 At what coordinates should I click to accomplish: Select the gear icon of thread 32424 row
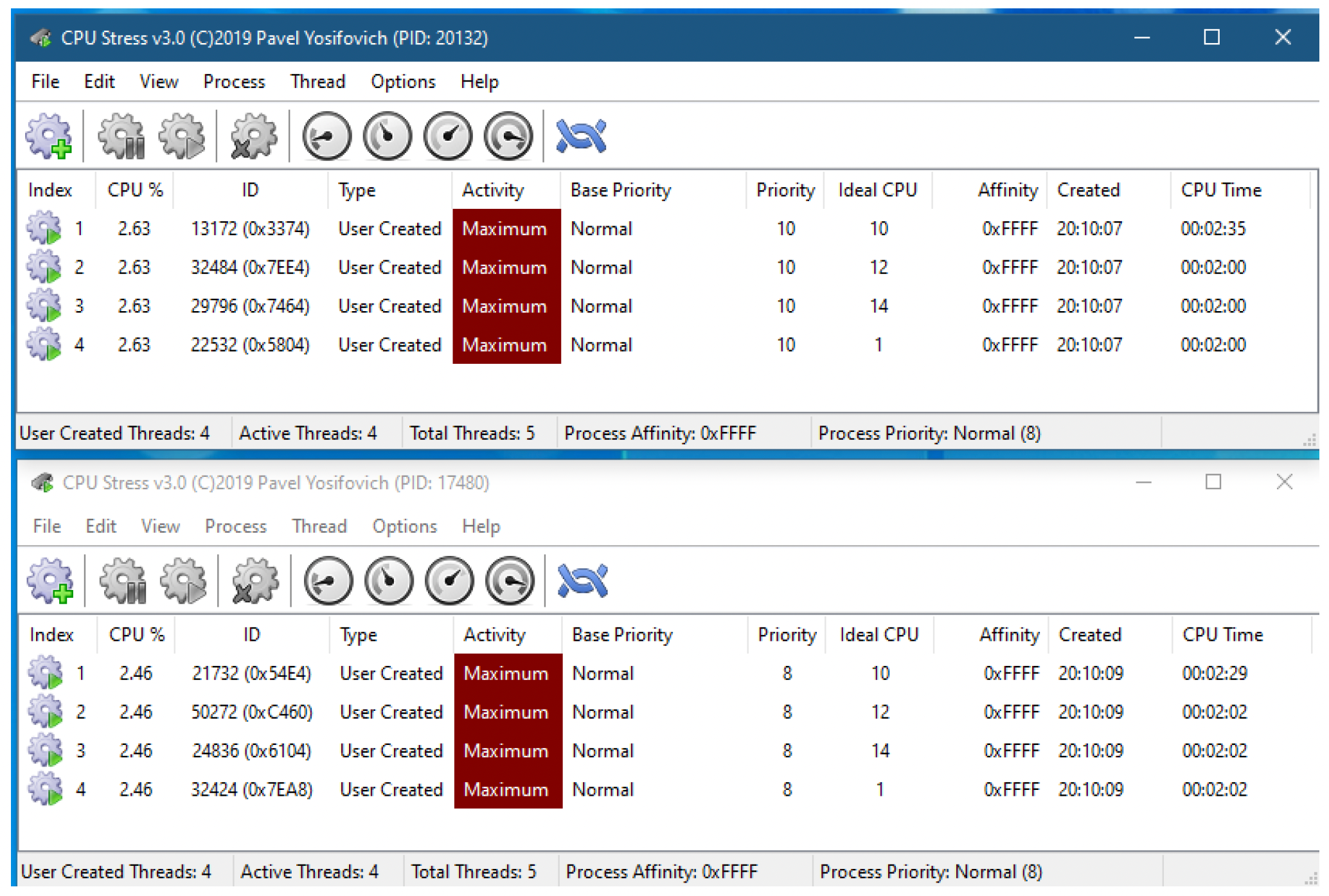tap(46, 789)
